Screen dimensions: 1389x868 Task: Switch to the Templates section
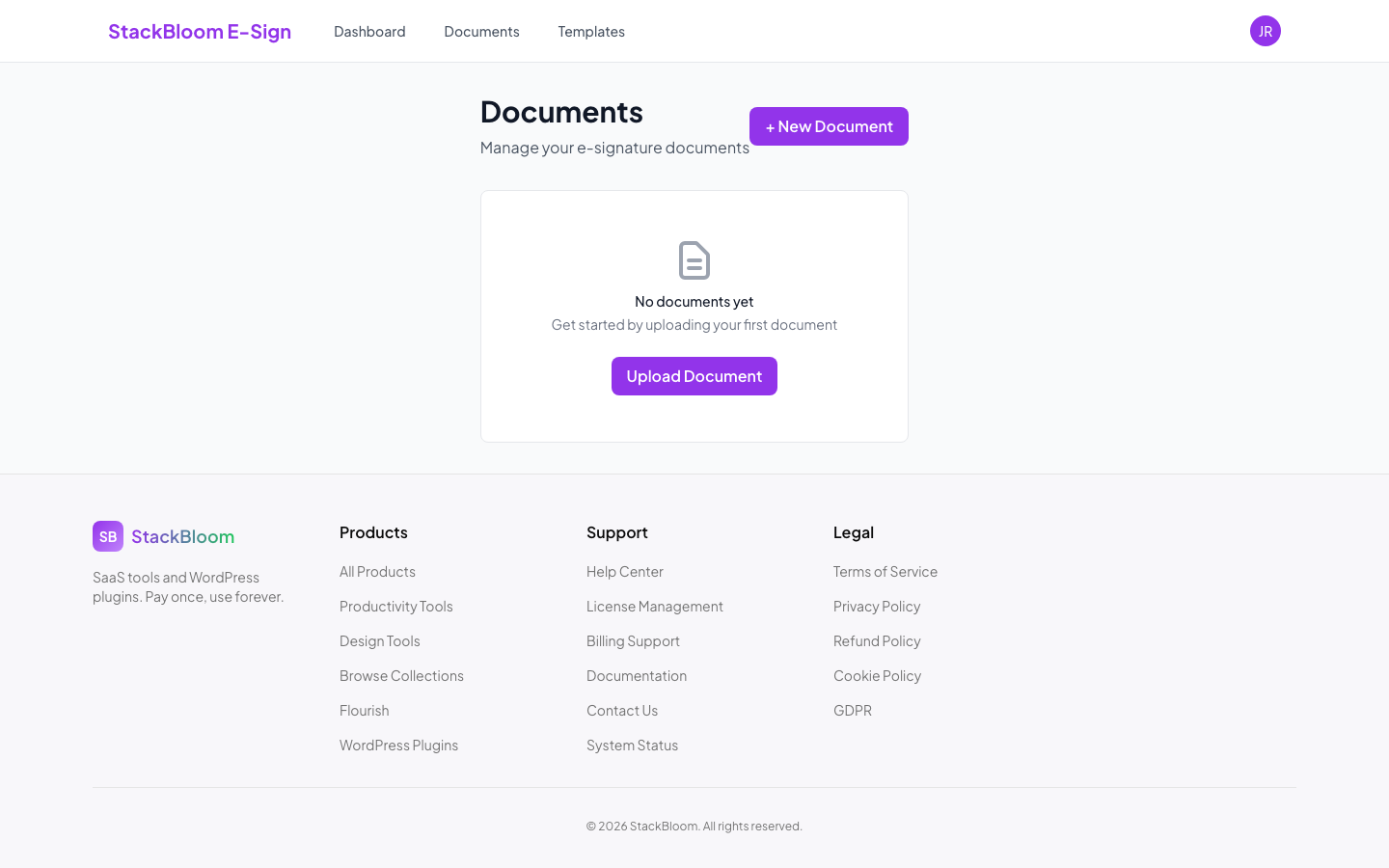(x=591, y=31)
